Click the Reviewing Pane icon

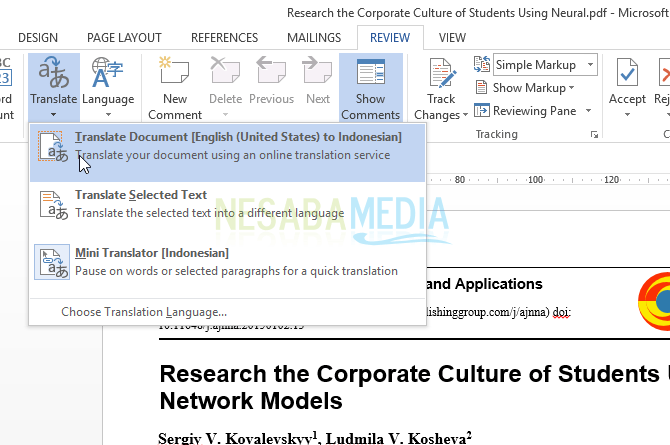pyautogui.click(x=482, y=111)
